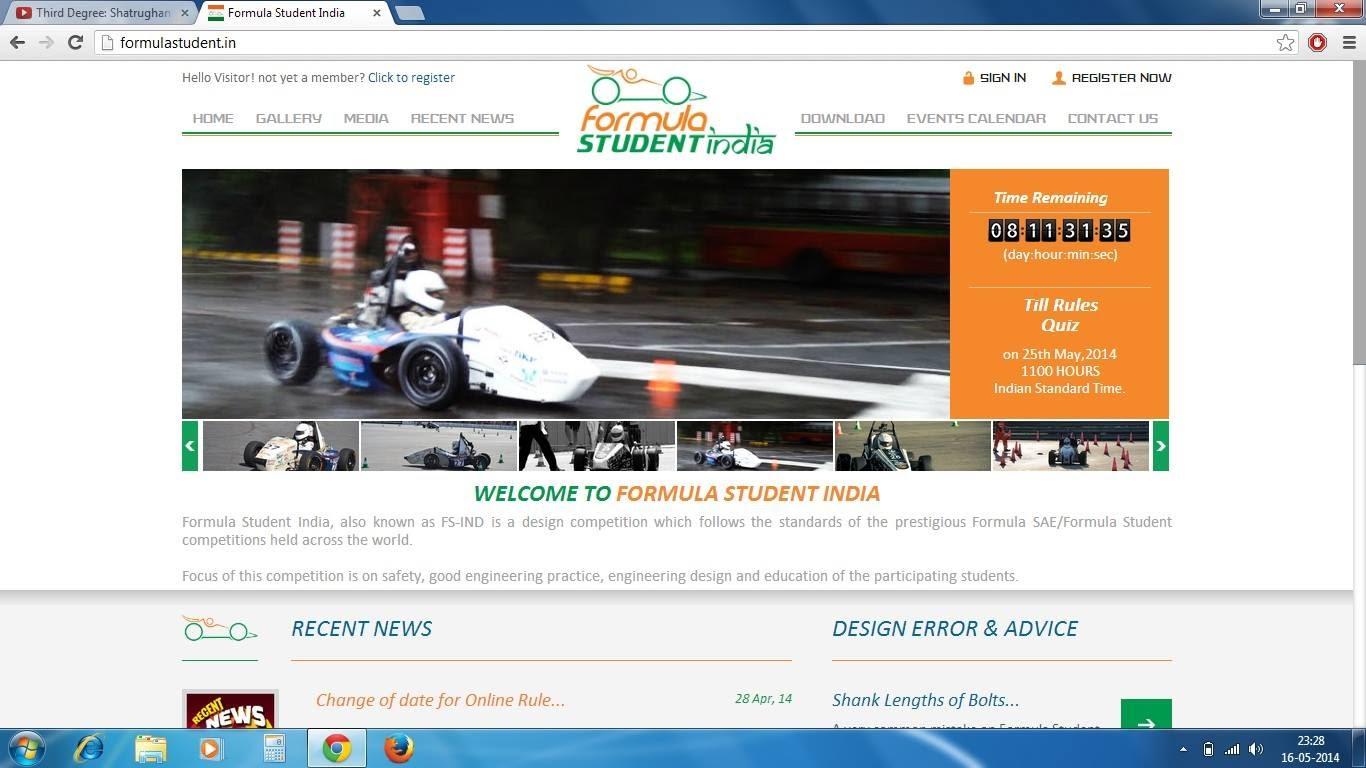Show previous thumbnails with the left green arrow
The height and width of the screenshot is (768, 1366).
[190, 446]
